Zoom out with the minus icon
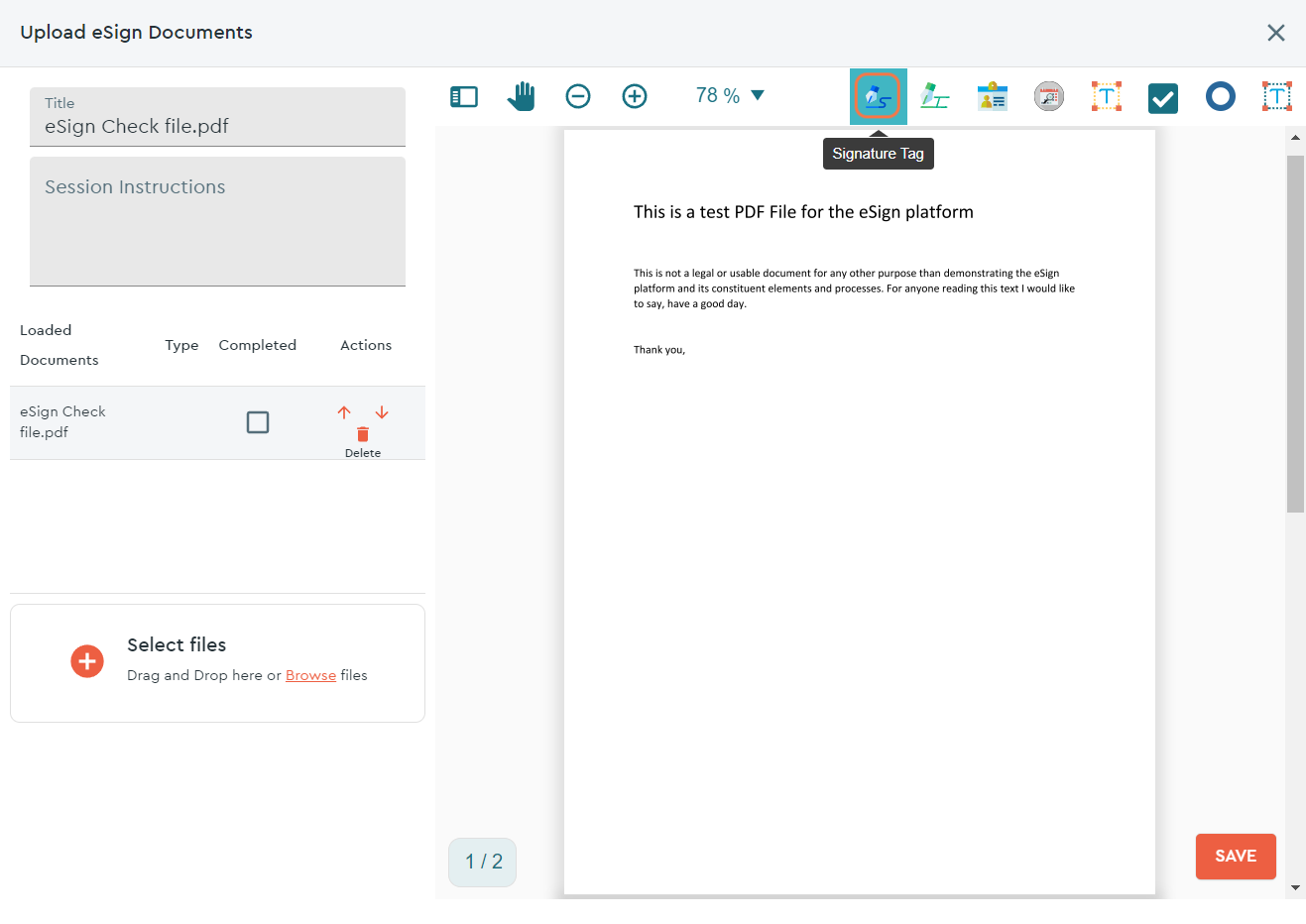This screenshot has width=1306, height=924. tap(578, 96)
